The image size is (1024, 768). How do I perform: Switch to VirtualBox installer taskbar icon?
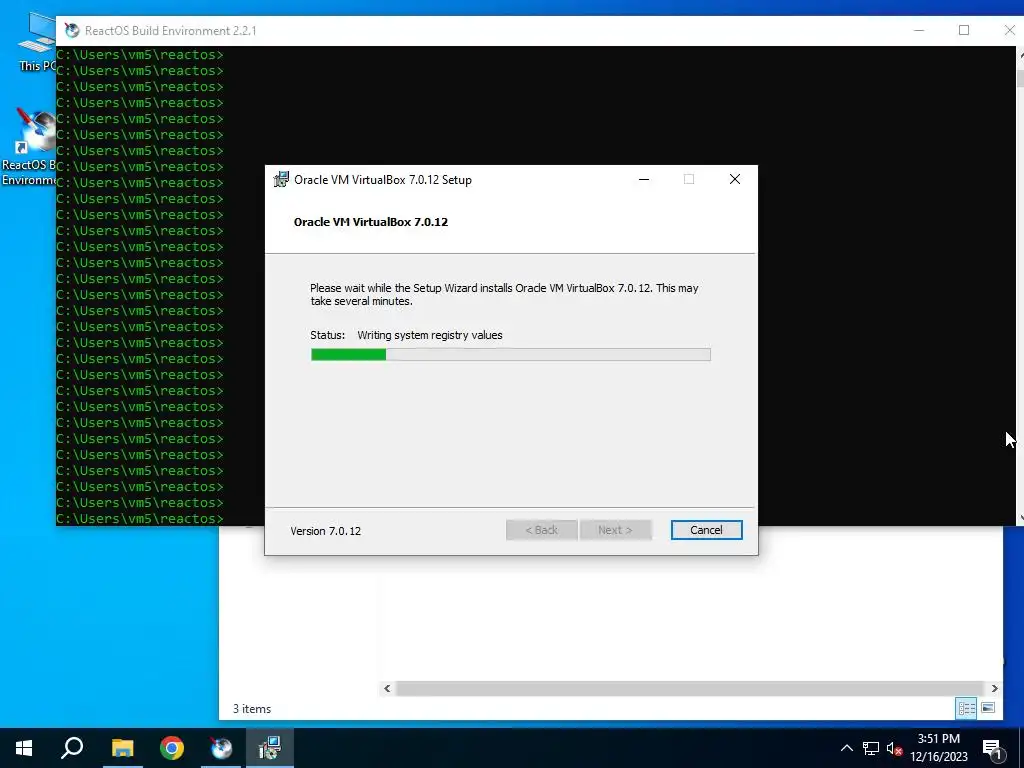[270, 748]
